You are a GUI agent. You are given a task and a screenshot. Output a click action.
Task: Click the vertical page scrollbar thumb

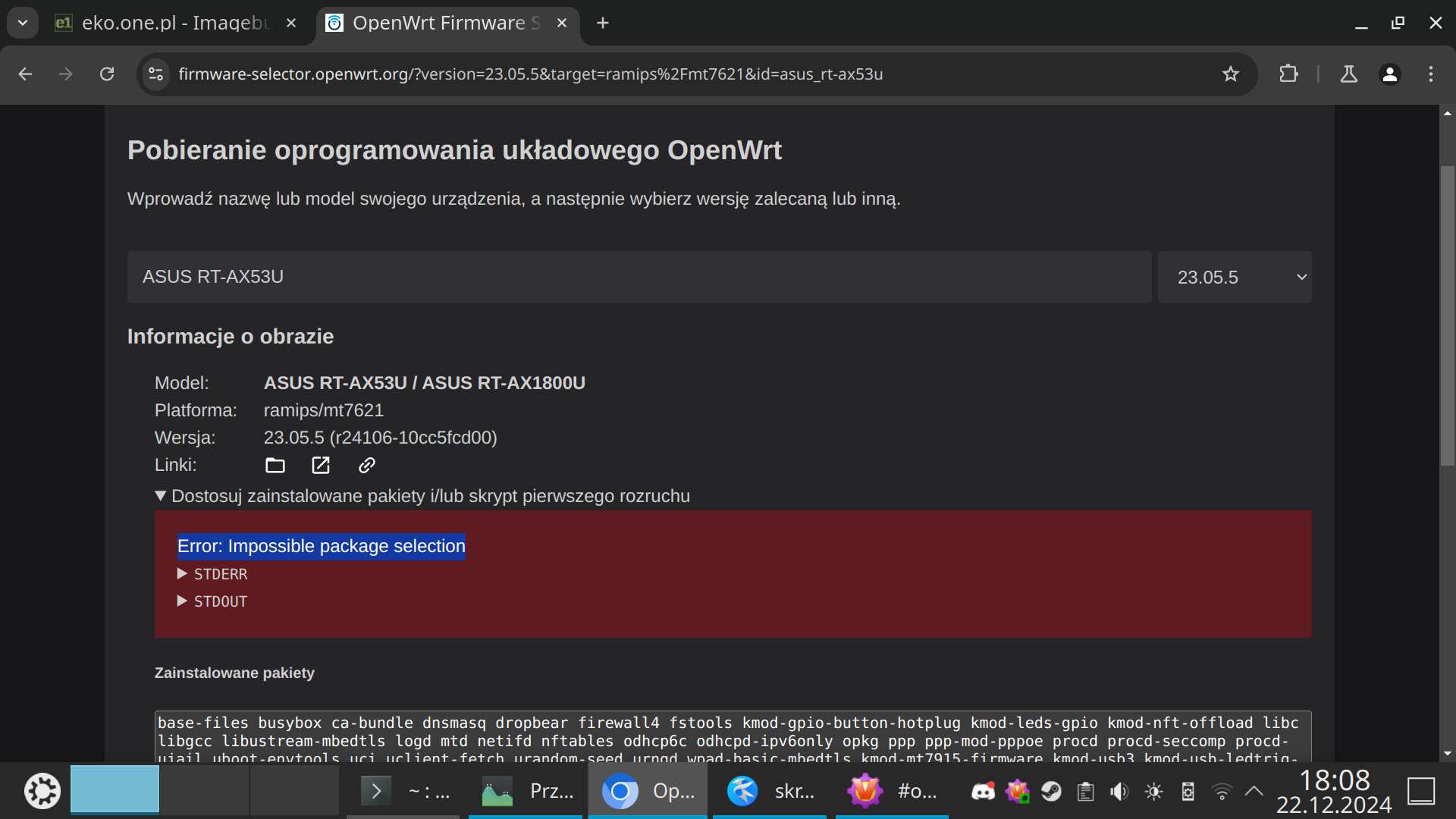[1448, 315]
